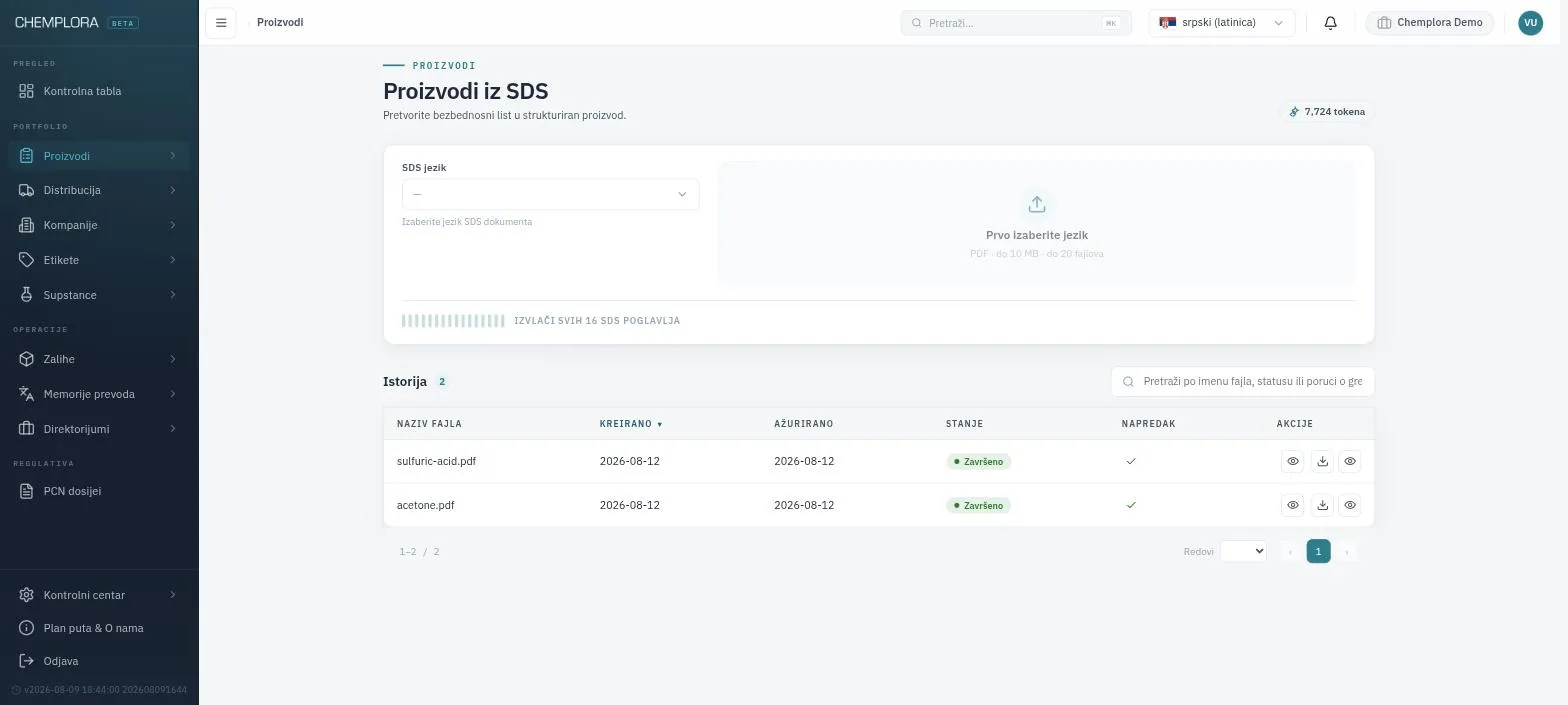Open notifications via the bell icon
This screenshot has width=1568, height=705.
click(1330, 23)
